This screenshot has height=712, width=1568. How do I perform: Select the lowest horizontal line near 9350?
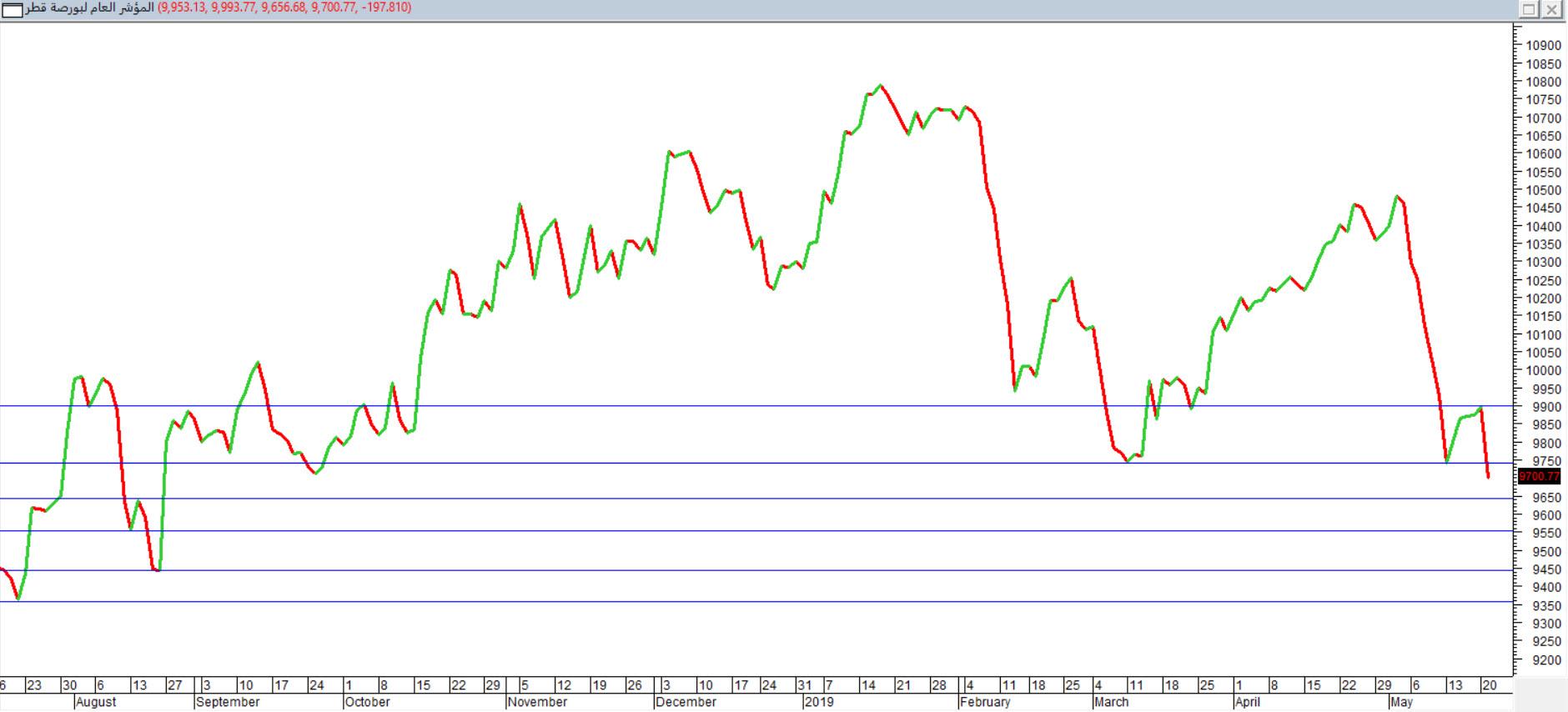point(755,602)
